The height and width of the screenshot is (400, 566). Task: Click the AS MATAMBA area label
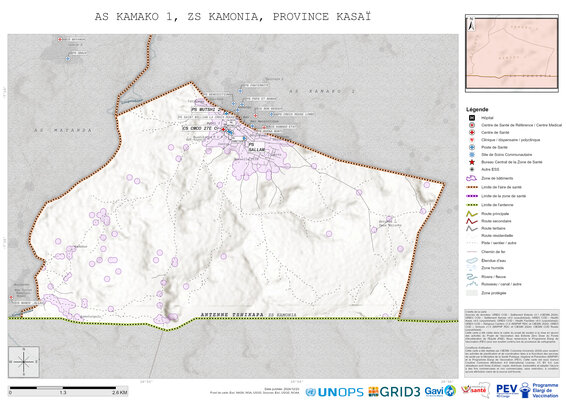pos(63,130)
